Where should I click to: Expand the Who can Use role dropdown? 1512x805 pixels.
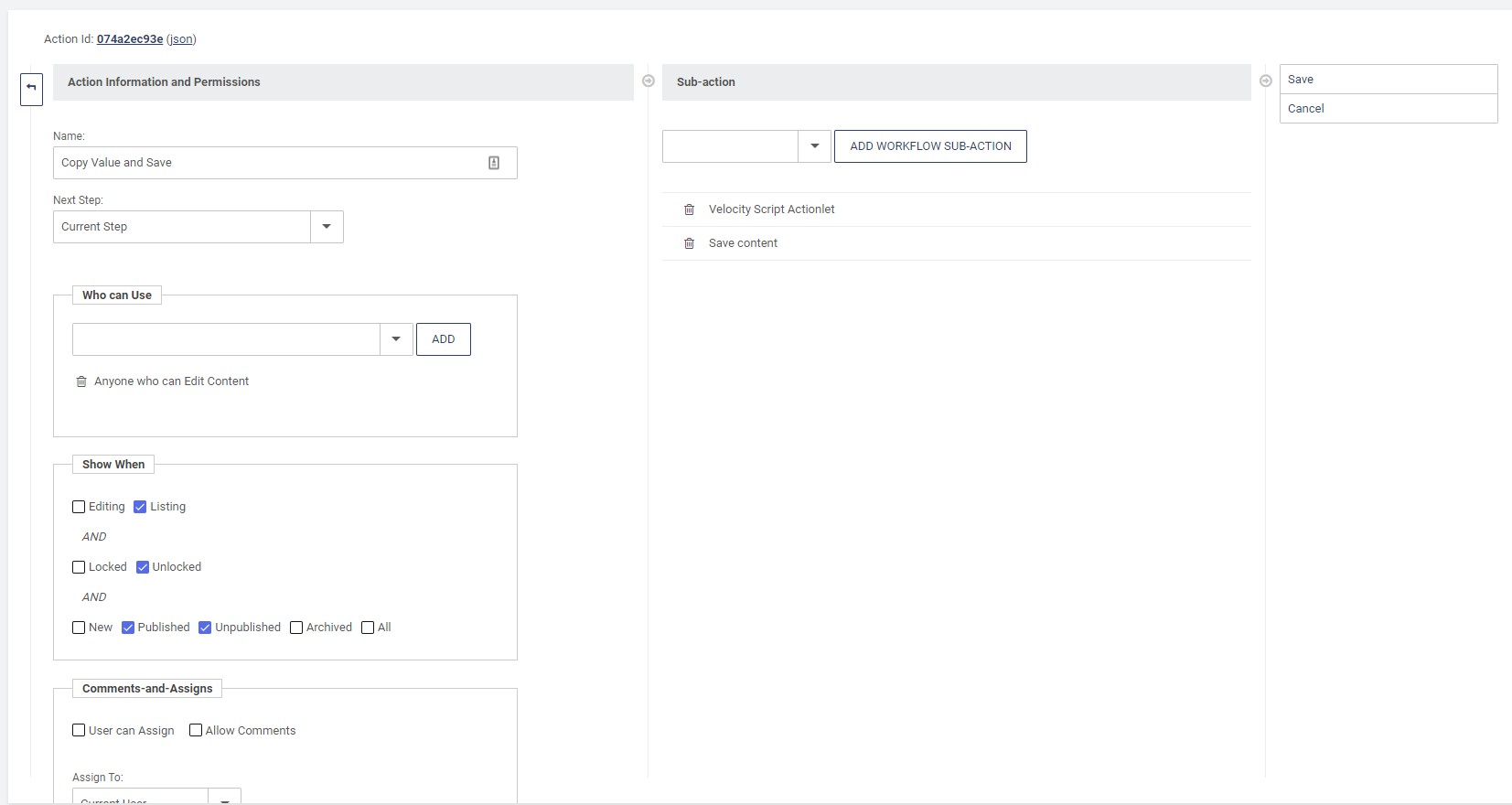(x=396, y=339)
